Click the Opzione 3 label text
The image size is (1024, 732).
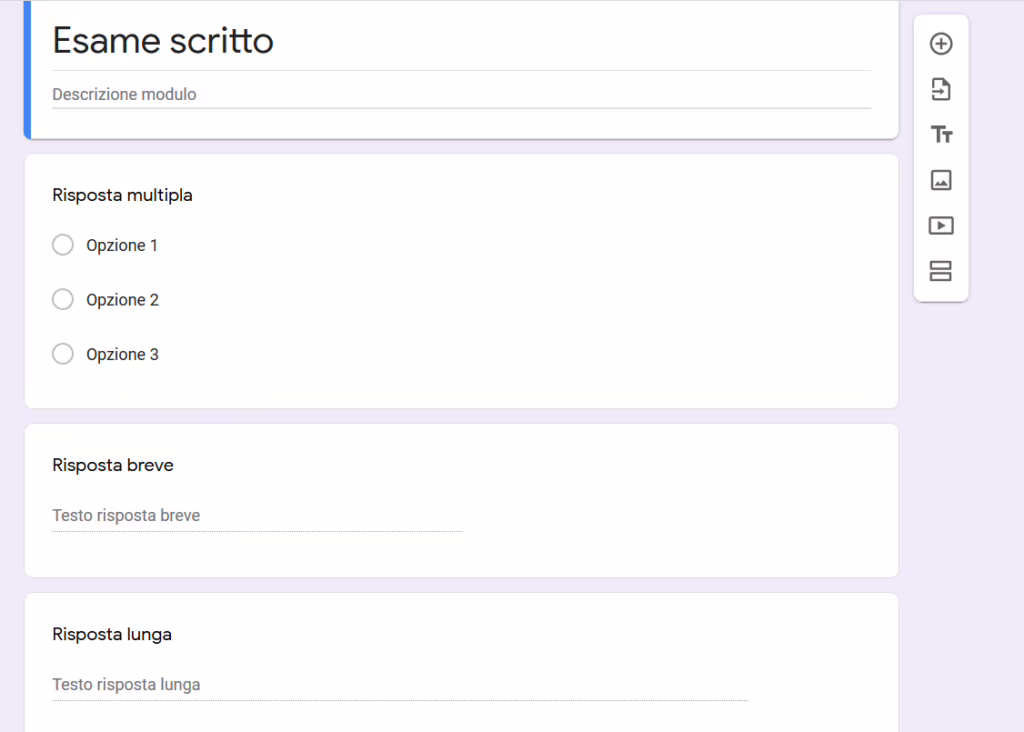point(122,355)
